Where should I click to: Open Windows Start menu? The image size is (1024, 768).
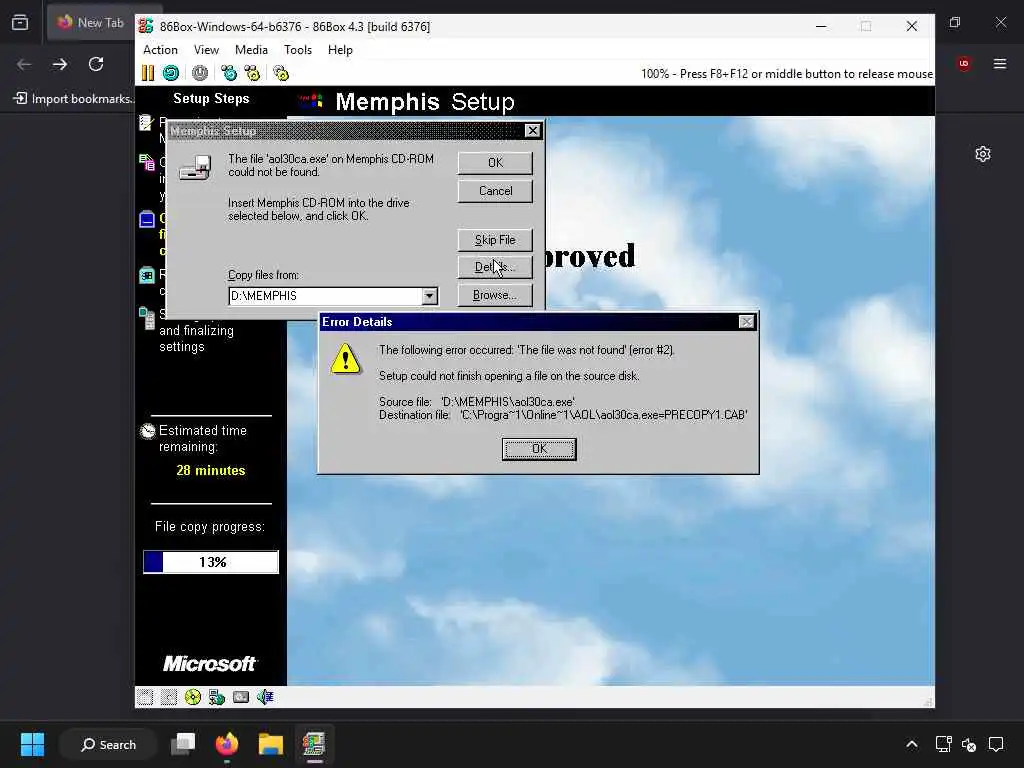(32, 744)
